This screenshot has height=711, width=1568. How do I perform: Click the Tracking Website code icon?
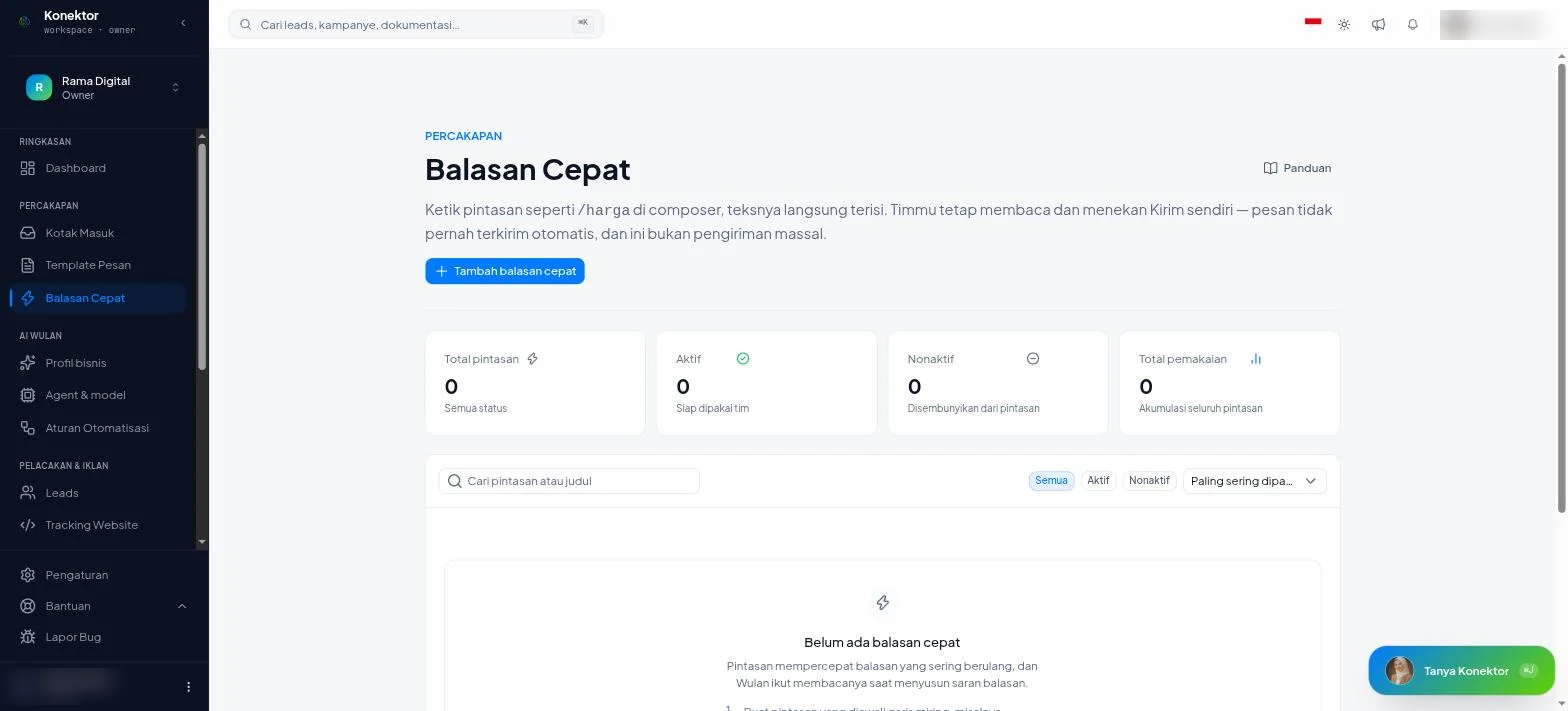tap(28, 525)
